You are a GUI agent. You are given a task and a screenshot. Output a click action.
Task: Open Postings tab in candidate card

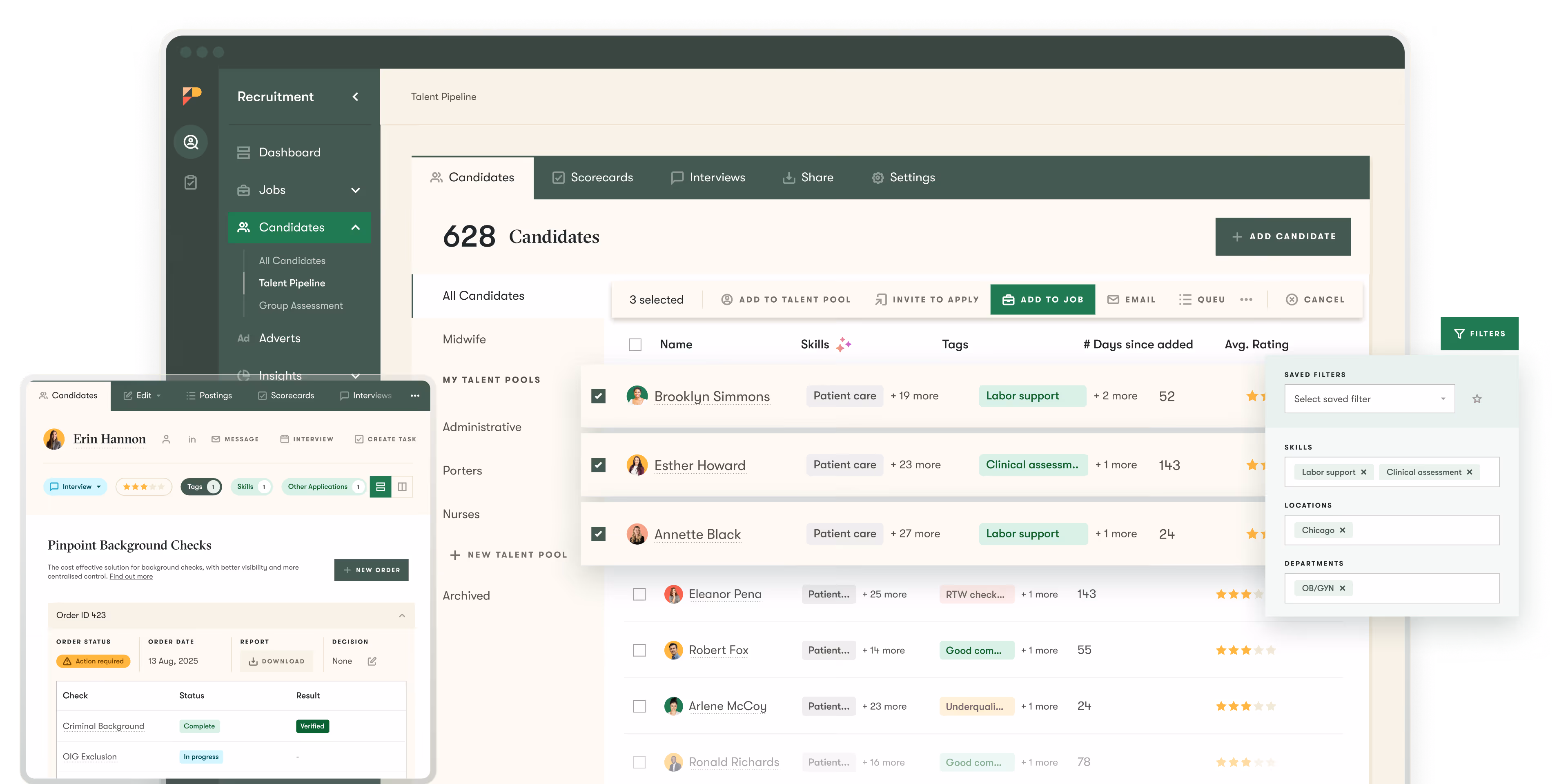pos(209,396)
